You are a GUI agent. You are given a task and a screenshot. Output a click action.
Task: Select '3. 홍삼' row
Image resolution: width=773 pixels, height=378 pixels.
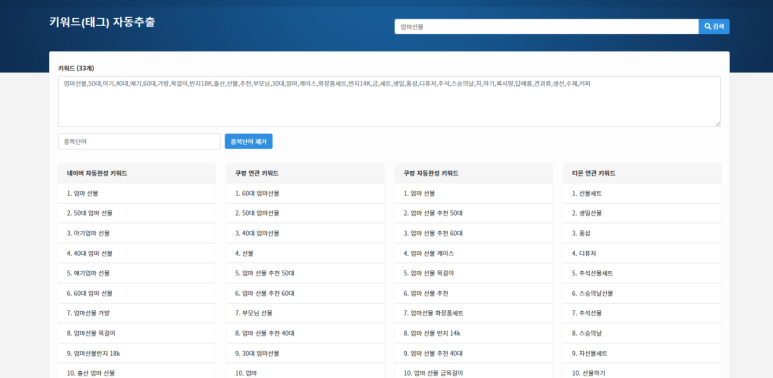point(642,233)
